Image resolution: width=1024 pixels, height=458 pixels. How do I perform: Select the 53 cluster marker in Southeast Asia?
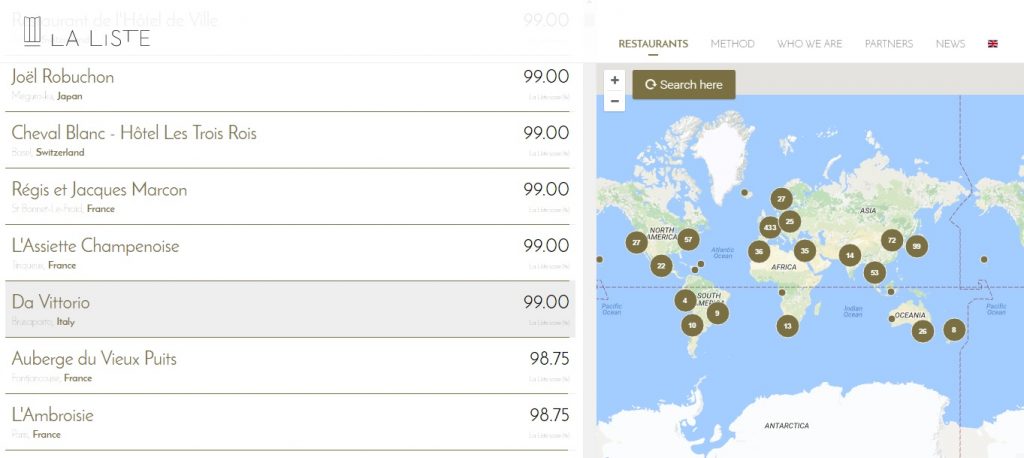point(875,272)
